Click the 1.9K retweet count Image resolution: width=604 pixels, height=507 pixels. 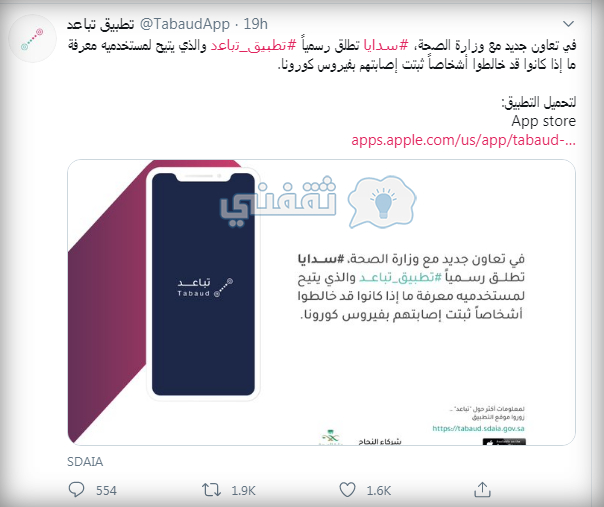click(243, 490)
